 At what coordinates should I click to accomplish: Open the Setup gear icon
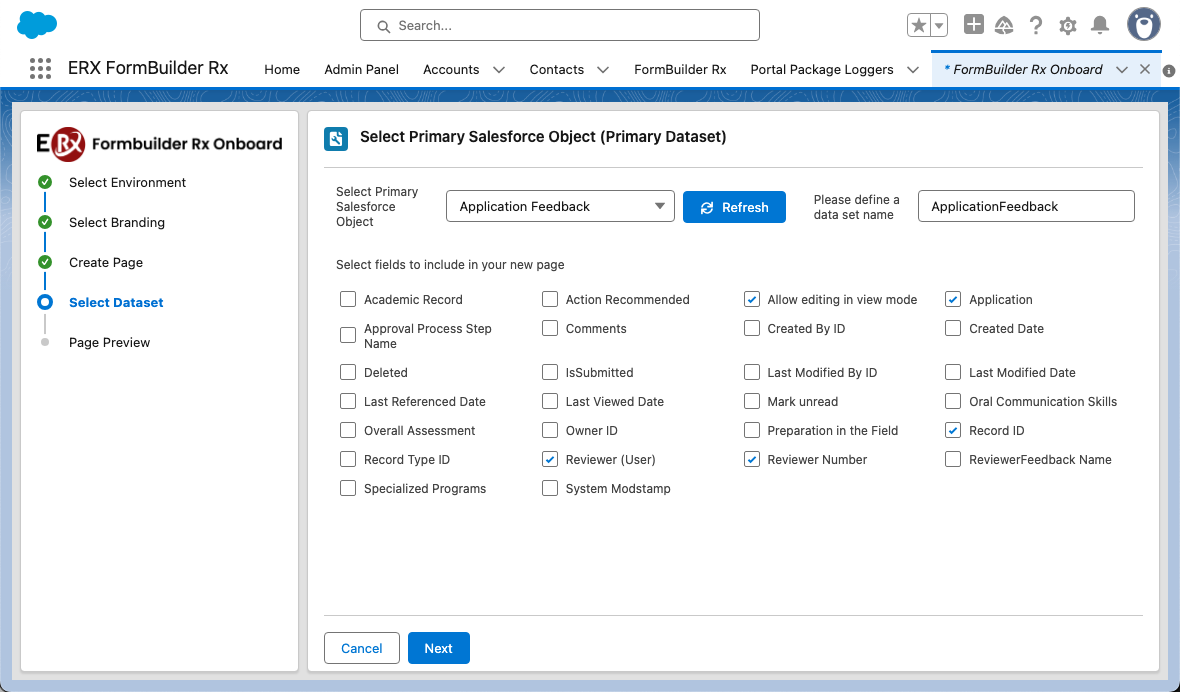tap(1068, 25)
